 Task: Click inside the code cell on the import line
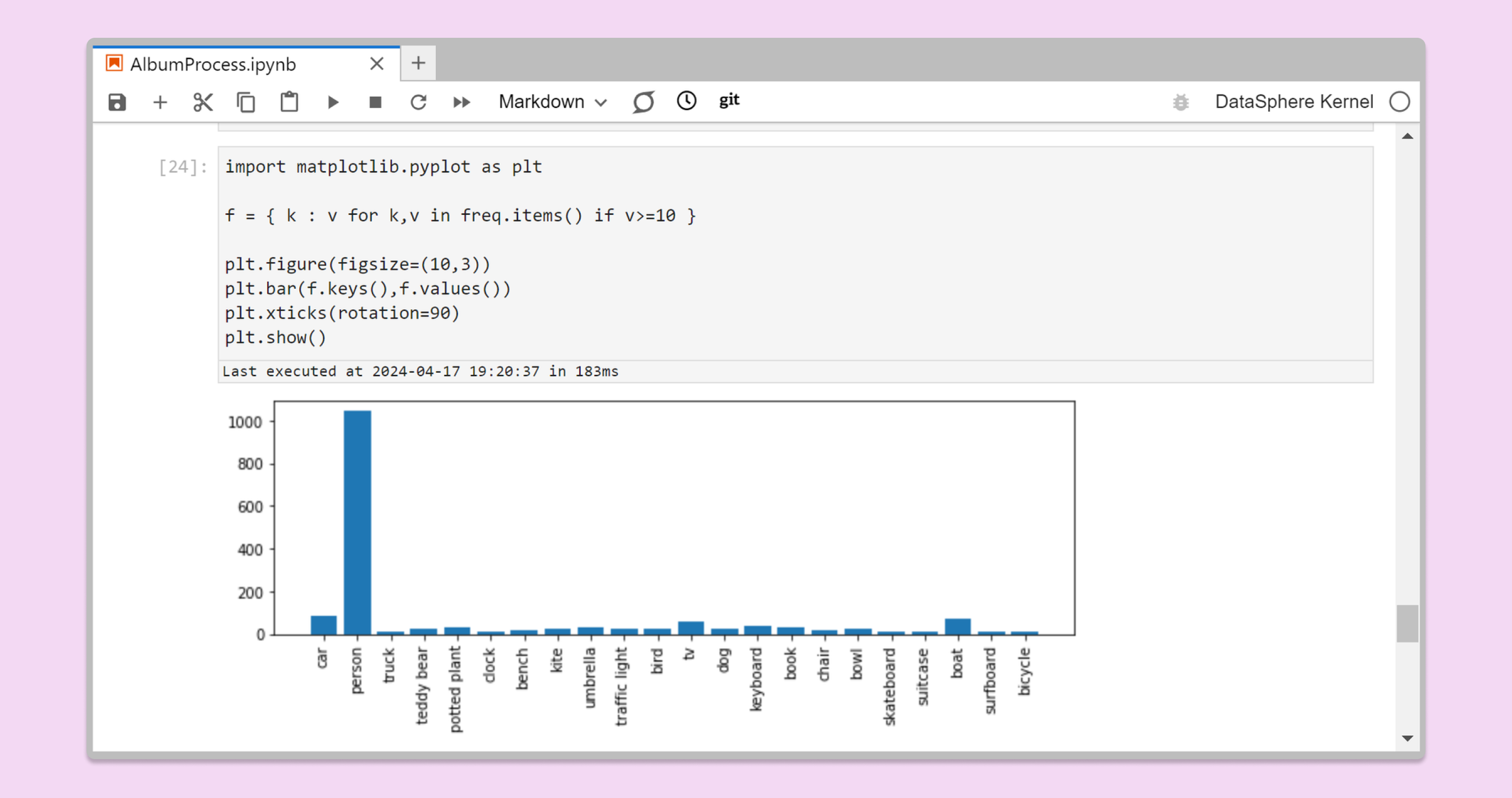click(x=383, y=166)
